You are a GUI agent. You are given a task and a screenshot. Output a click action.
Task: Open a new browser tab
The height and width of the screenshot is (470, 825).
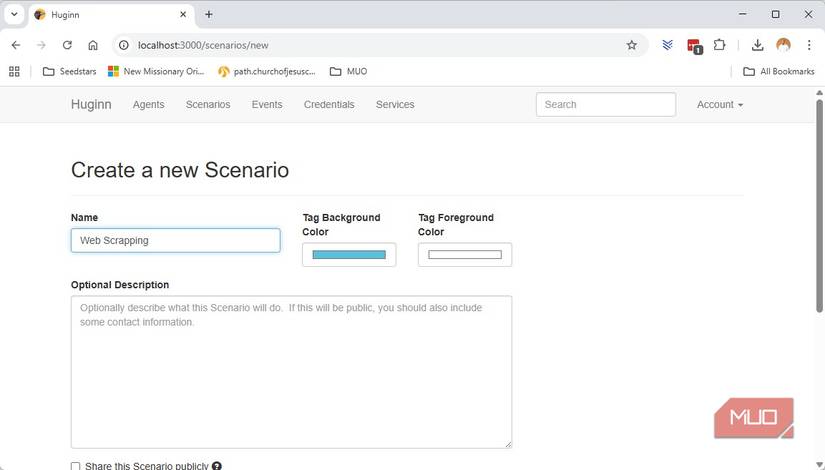pyautogui.click(x=209, y=15)
